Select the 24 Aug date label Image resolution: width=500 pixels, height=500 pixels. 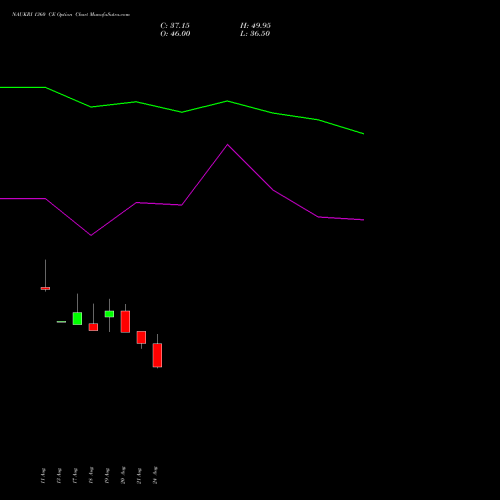tap(155, 475)
